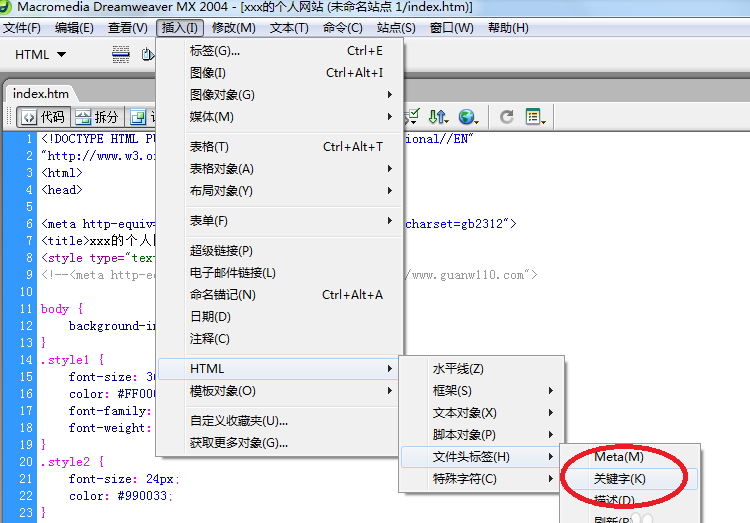This screenshot has height=523, width=750.
Task: Expand the 文本对象(X) submenu
Action: point(482,413)
